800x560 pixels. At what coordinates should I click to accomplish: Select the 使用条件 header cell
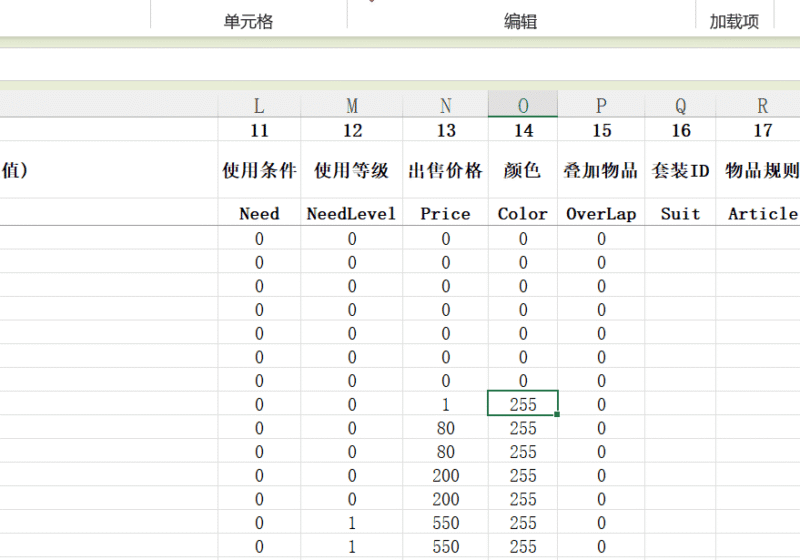tap(259, 170)
